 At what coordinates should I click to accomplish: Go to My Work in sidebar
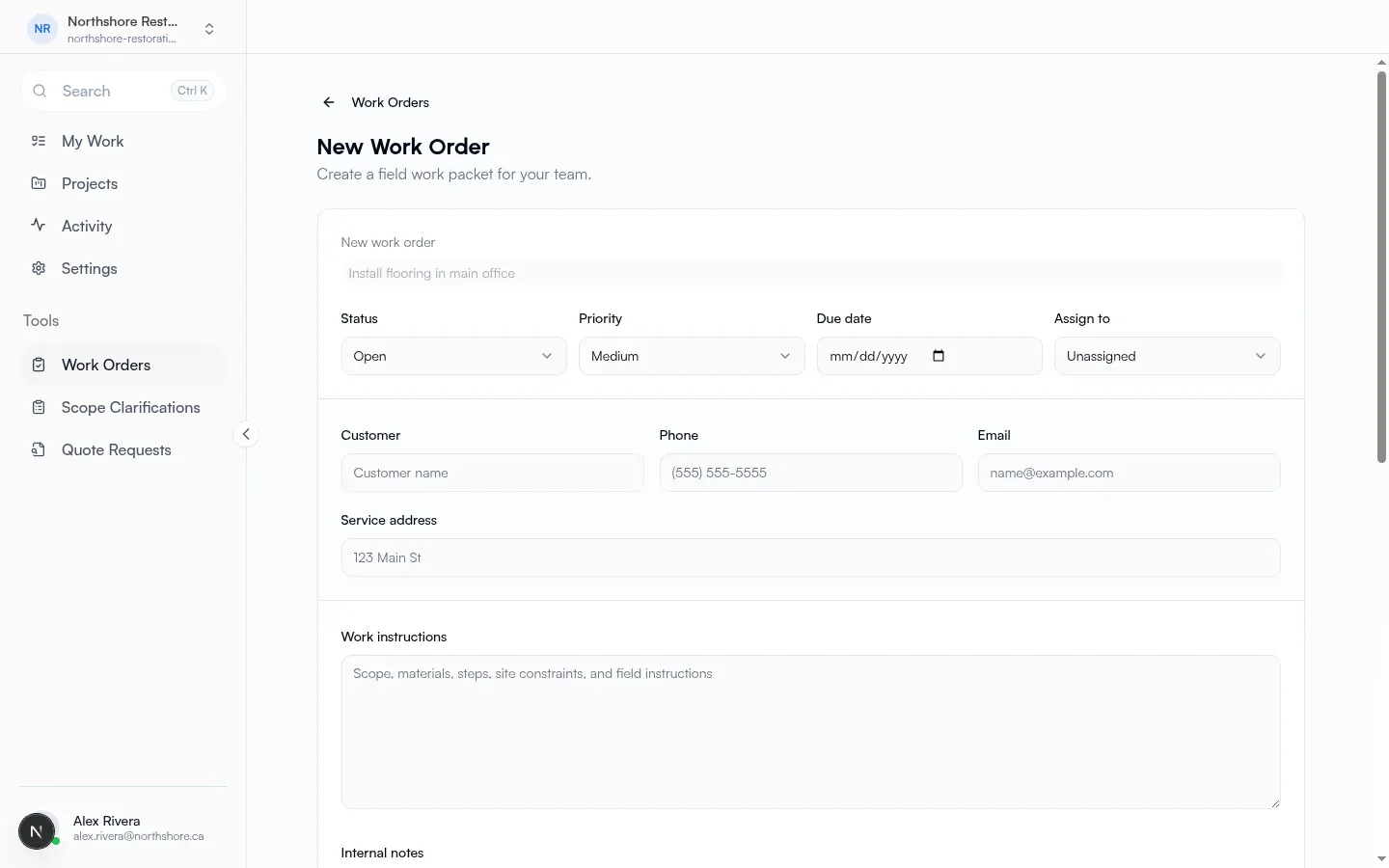click(x=123, y=141)
